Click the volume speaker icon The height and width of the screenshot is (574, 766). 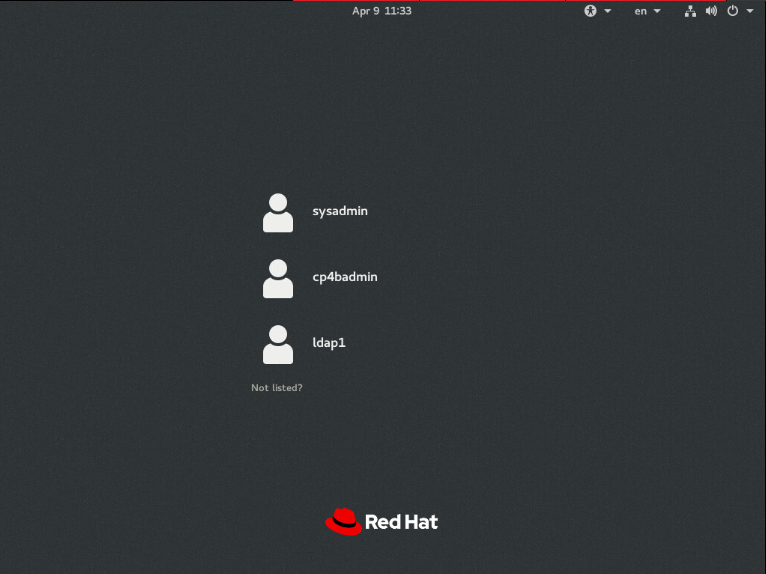[711, 11]
